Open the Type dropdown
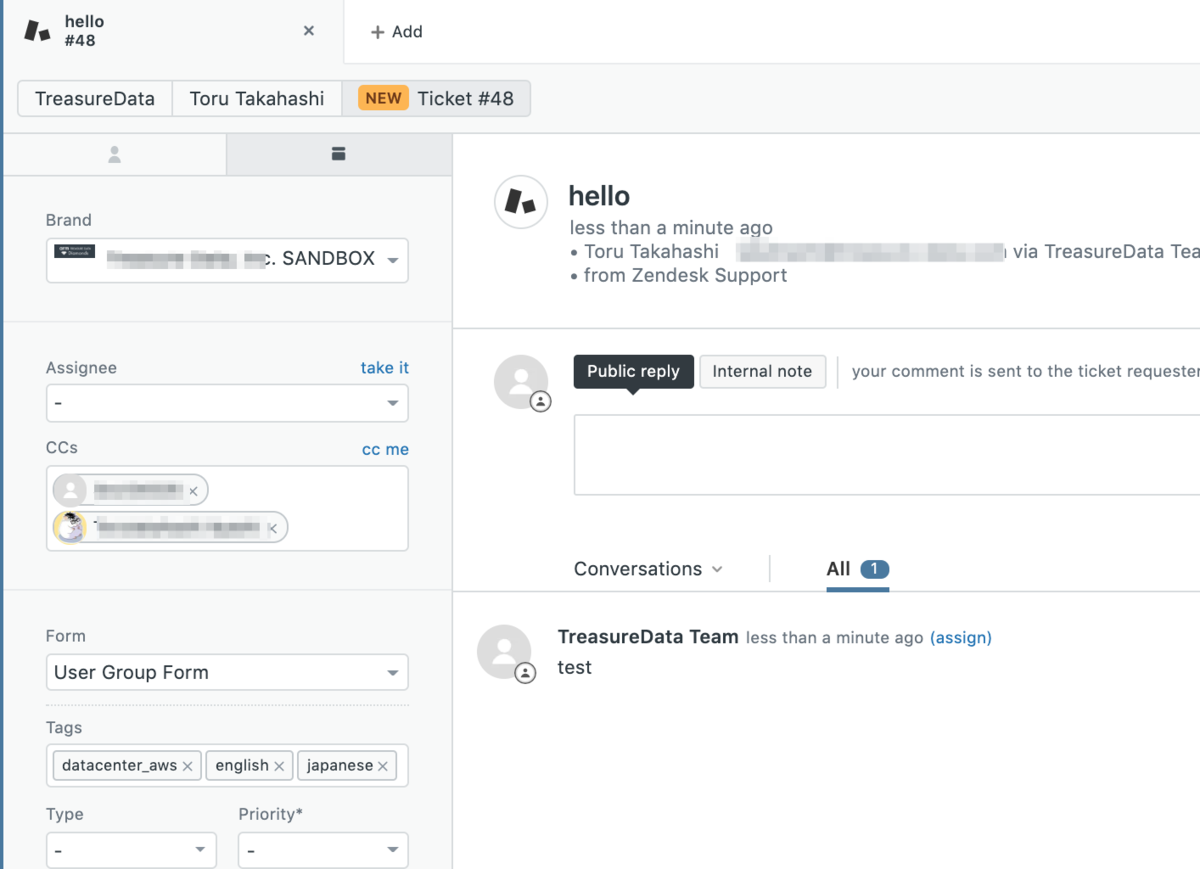 (x=131, y=850)
